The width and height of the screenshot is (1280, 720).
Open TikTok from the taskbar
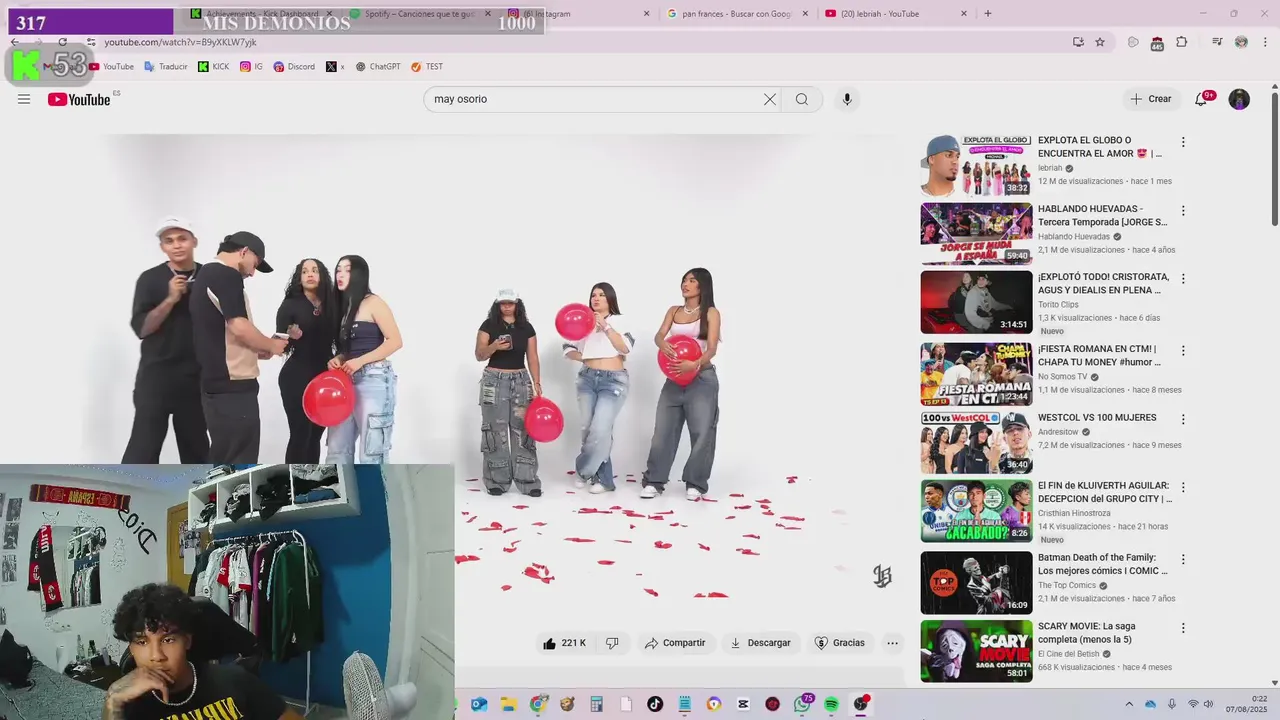(x=655, y=704)
